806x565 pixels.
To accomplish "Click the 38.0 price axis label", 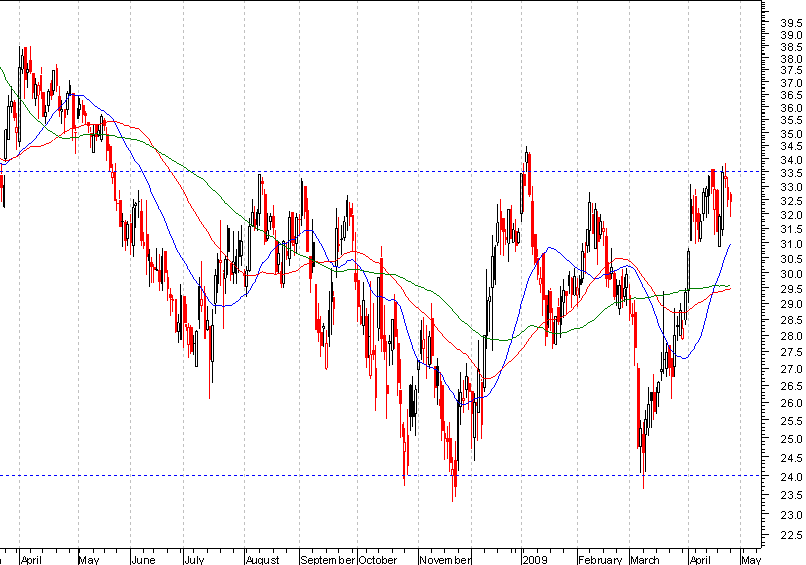I will (791, 60).
